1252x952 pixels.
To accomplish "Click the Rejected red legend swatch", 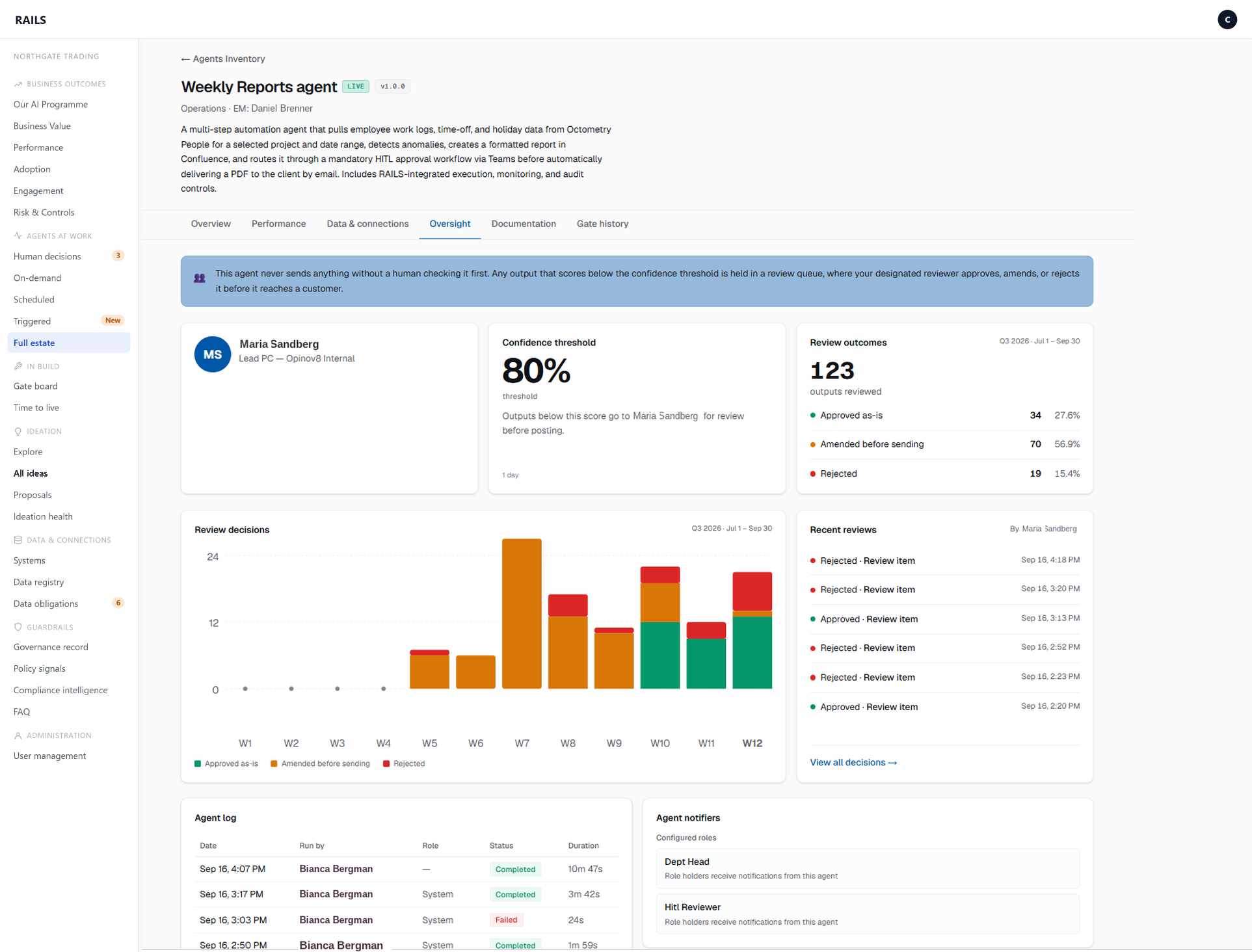I will click(x=386, y=763).
